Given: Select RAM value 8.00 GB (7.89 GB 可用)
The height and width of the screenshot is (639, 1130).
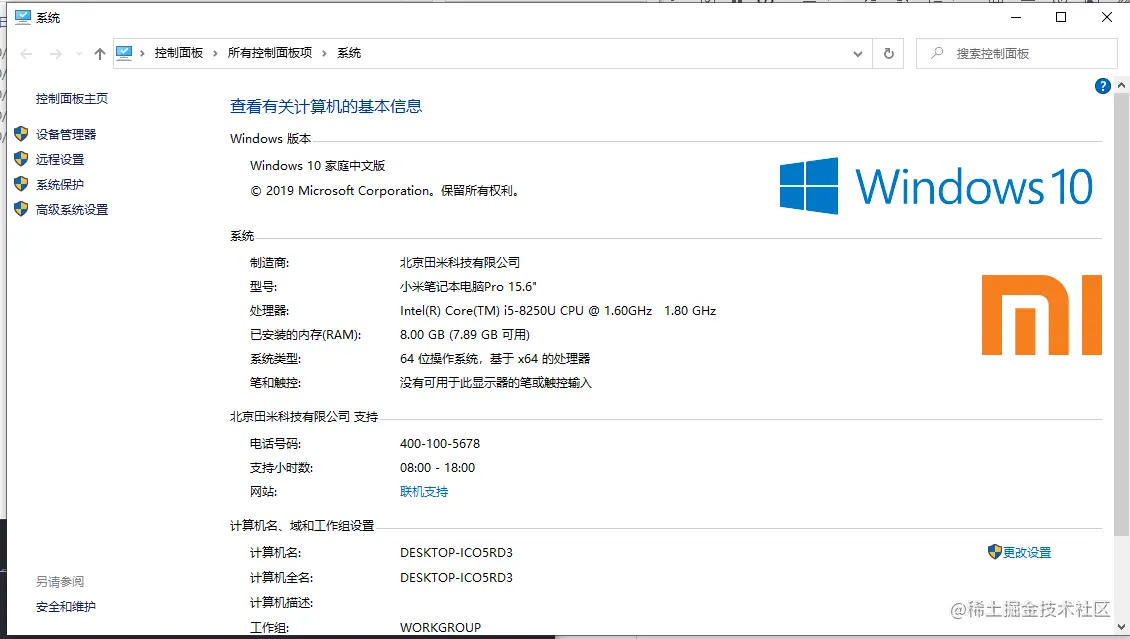Looking at the screenshot, I should click(x=465, y=334).
